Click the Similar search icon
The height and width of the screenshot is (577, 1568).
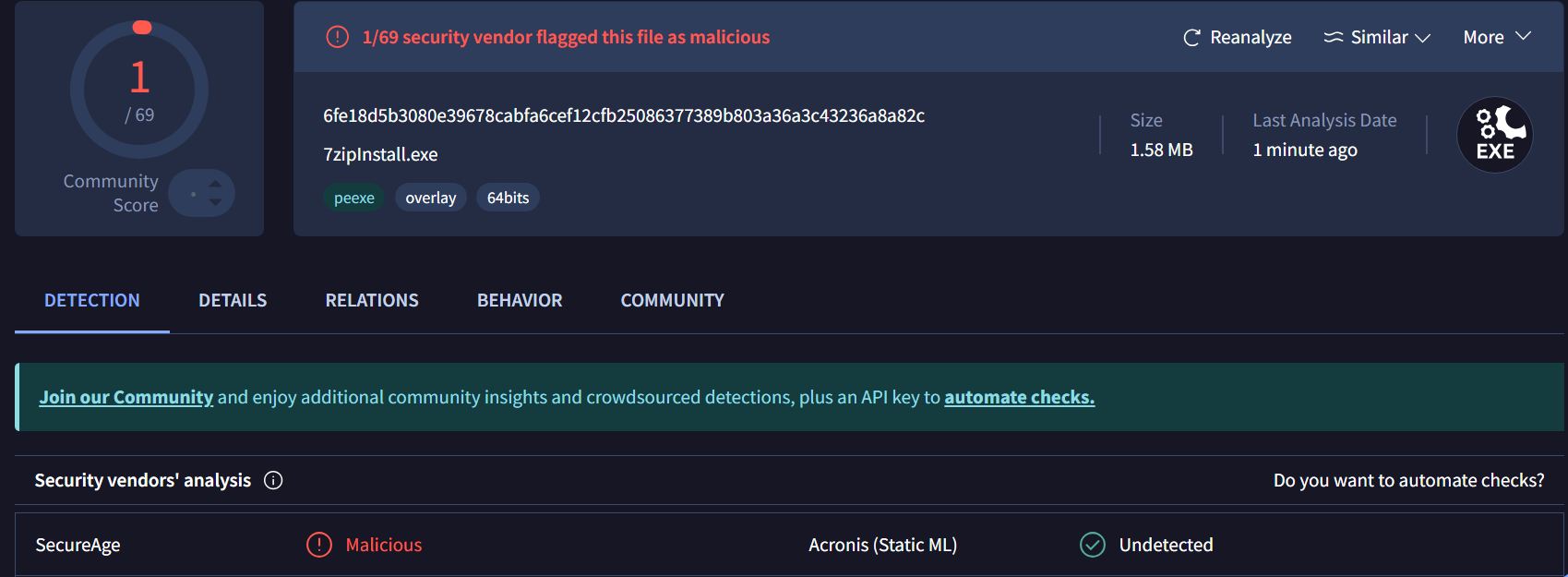coord(1333,38)
